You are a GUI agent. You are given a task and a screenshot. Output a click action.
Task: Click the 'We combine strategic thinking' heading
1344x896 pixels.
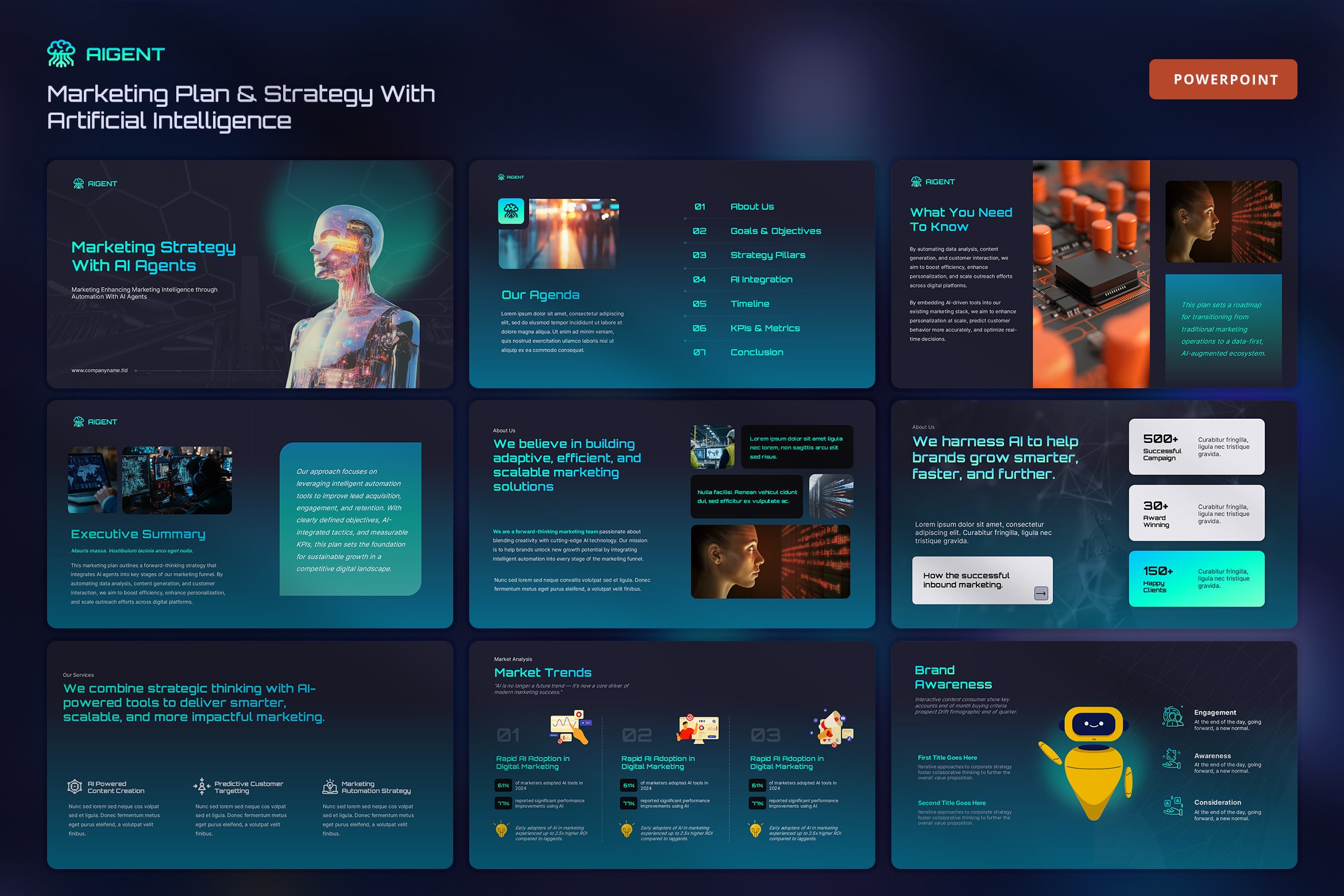click(194, 703)
